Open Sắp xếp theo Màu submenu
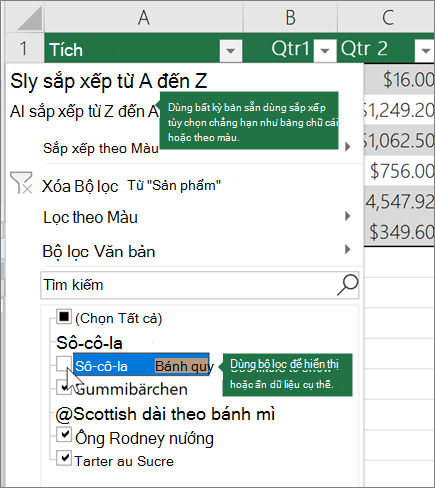435x488 pixels. (101, 148)
